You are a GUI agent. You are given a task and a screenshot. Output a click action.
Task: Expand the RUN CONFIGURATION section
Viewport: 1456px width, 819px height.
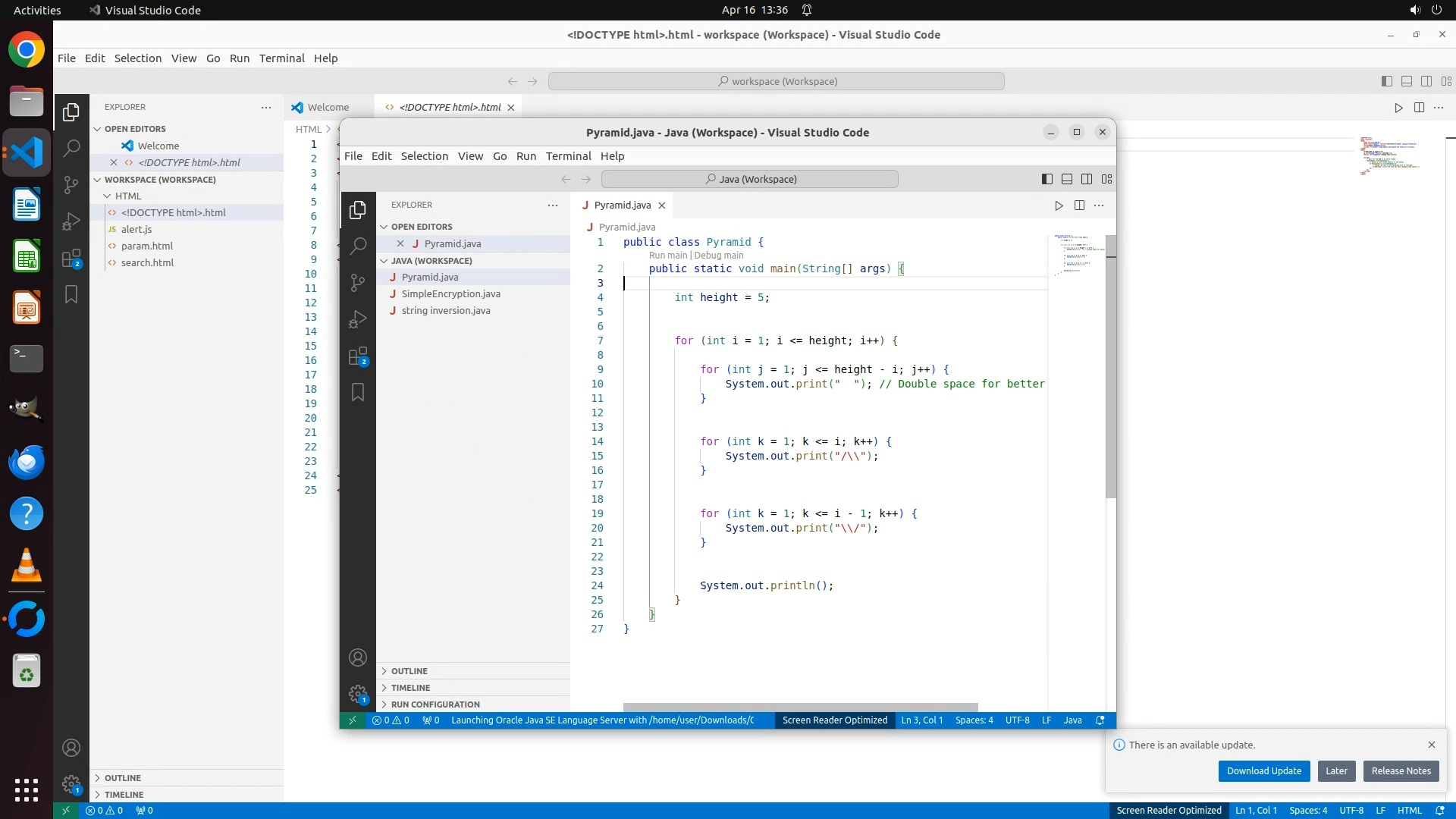click(435, 704)
